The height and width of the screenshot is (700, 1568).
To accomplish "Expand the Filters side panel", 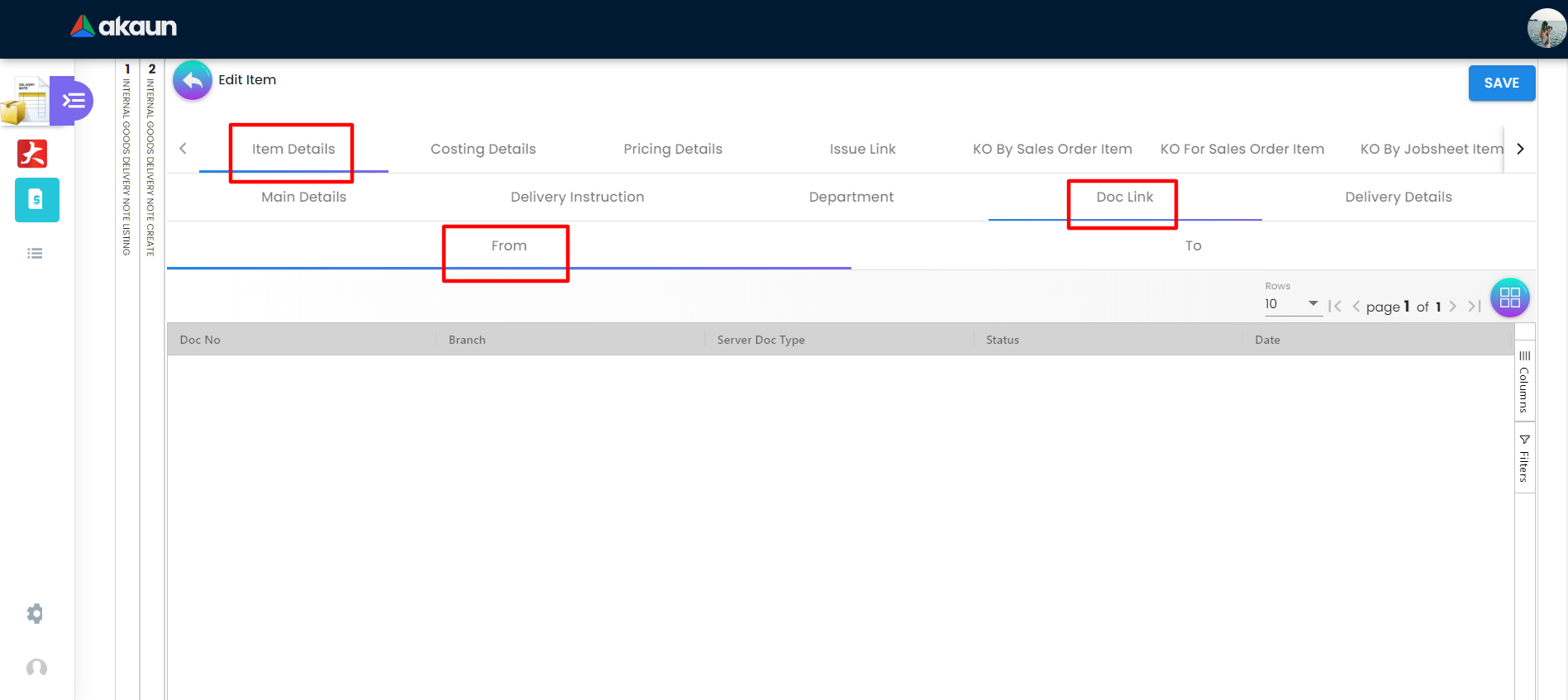I will point(1524,459).
